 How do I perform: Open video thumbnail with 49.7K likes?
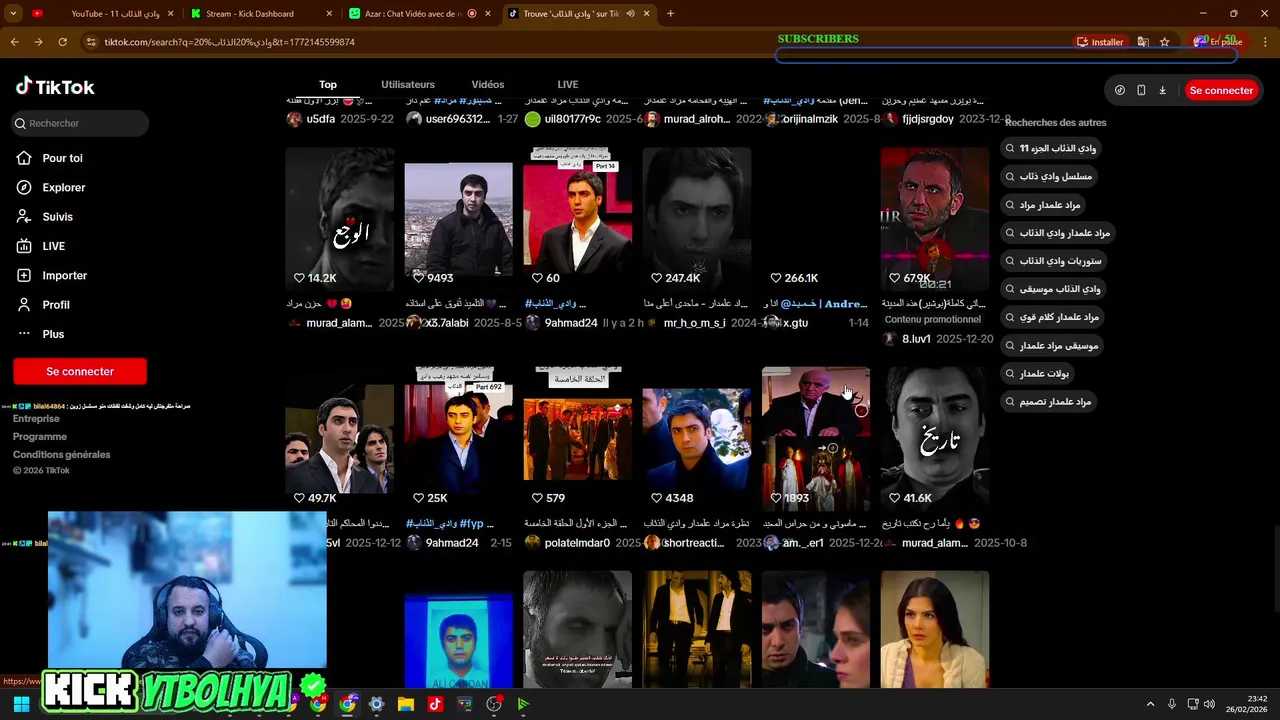pyautogui.click(x=339, y=439)
